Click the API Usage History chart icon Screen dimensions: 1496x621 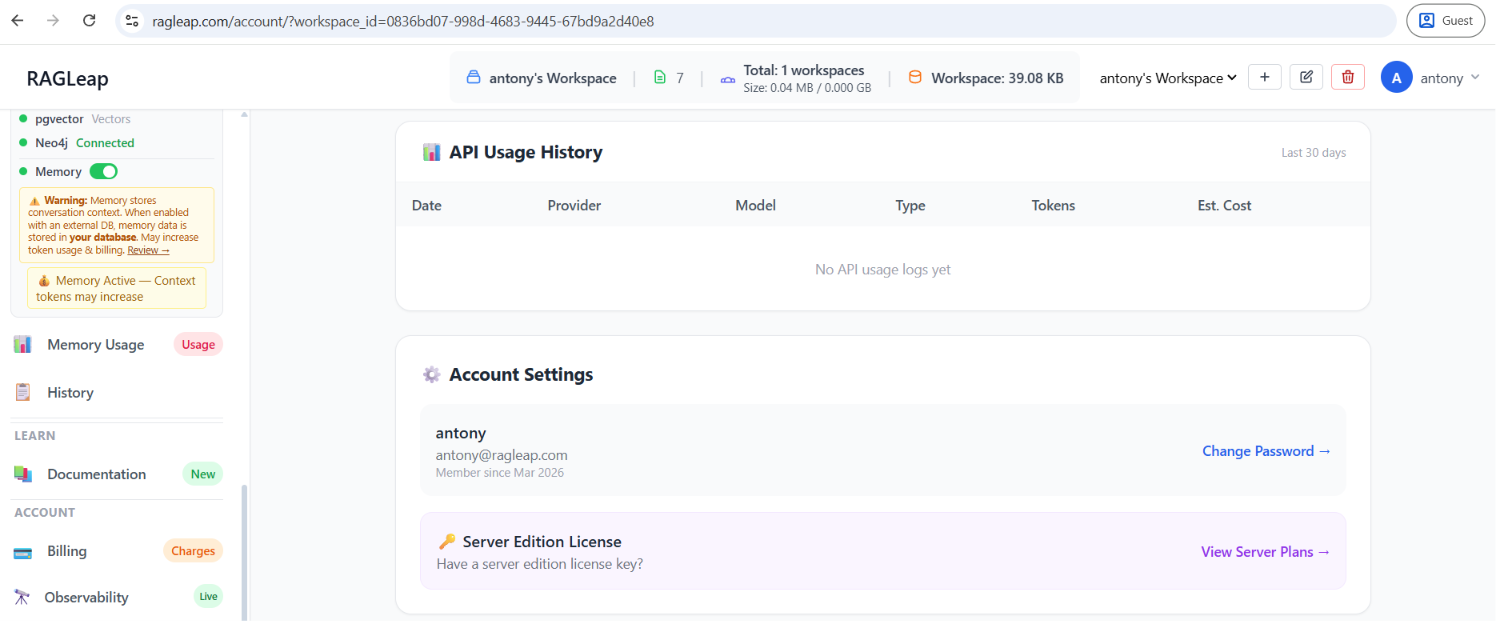coord(431,152)
